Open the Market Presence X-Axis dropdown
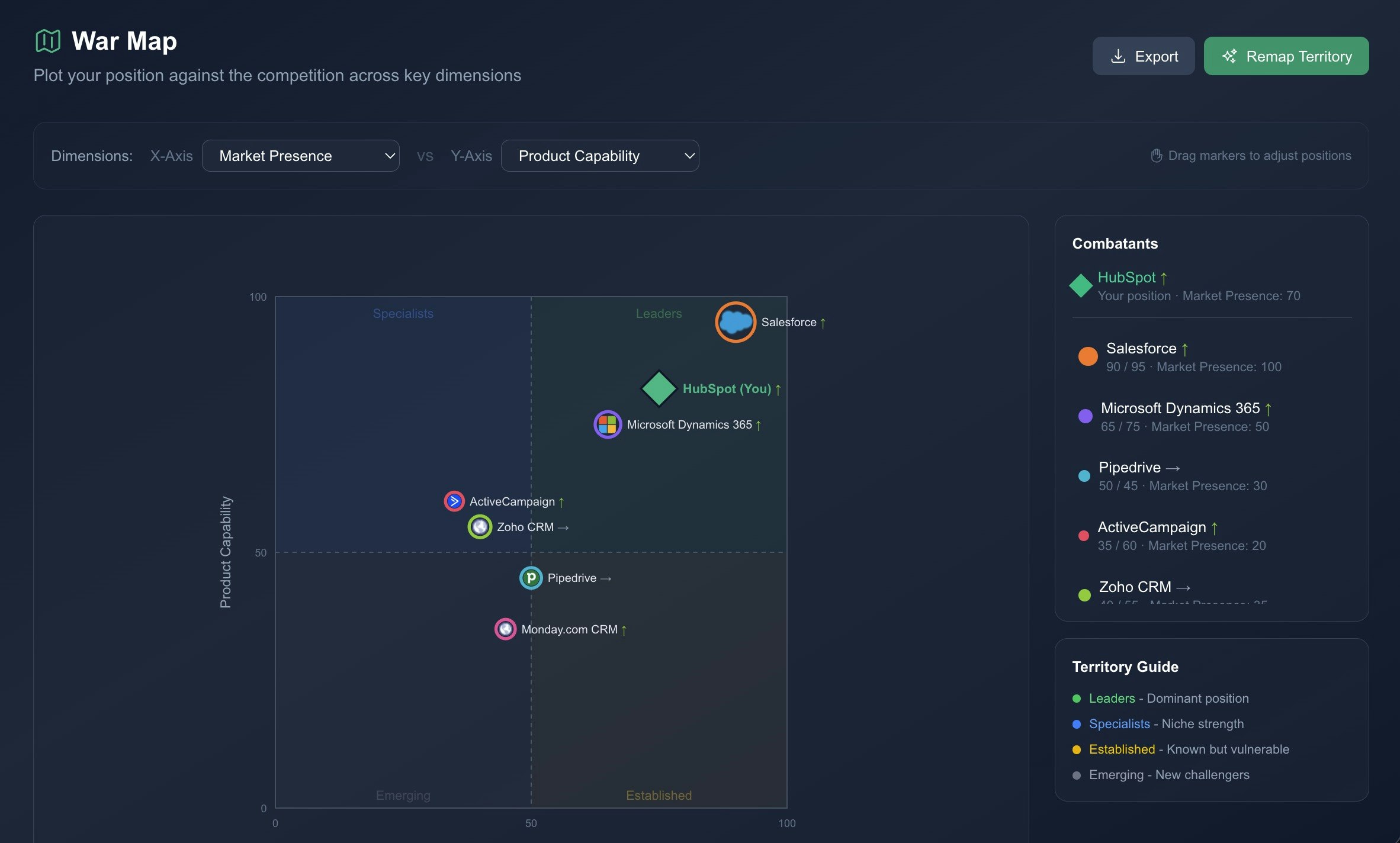Viewport: 1400px width, 843px height. 300,156
